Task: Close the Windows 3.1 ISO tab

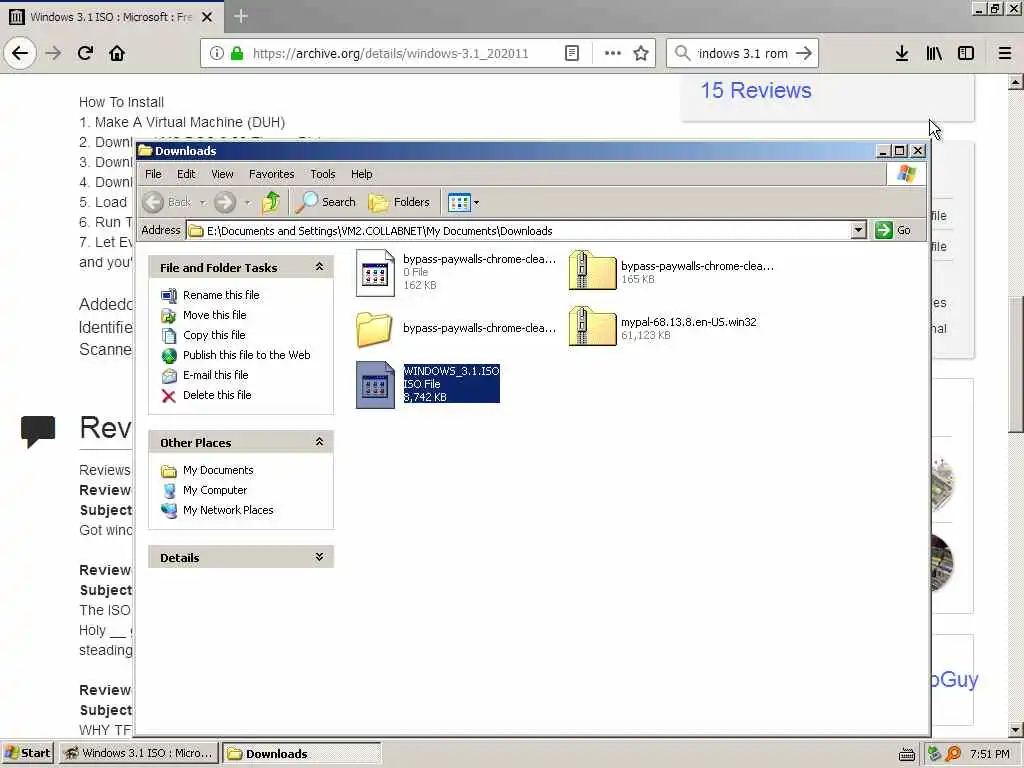Action: click(207, 17)
